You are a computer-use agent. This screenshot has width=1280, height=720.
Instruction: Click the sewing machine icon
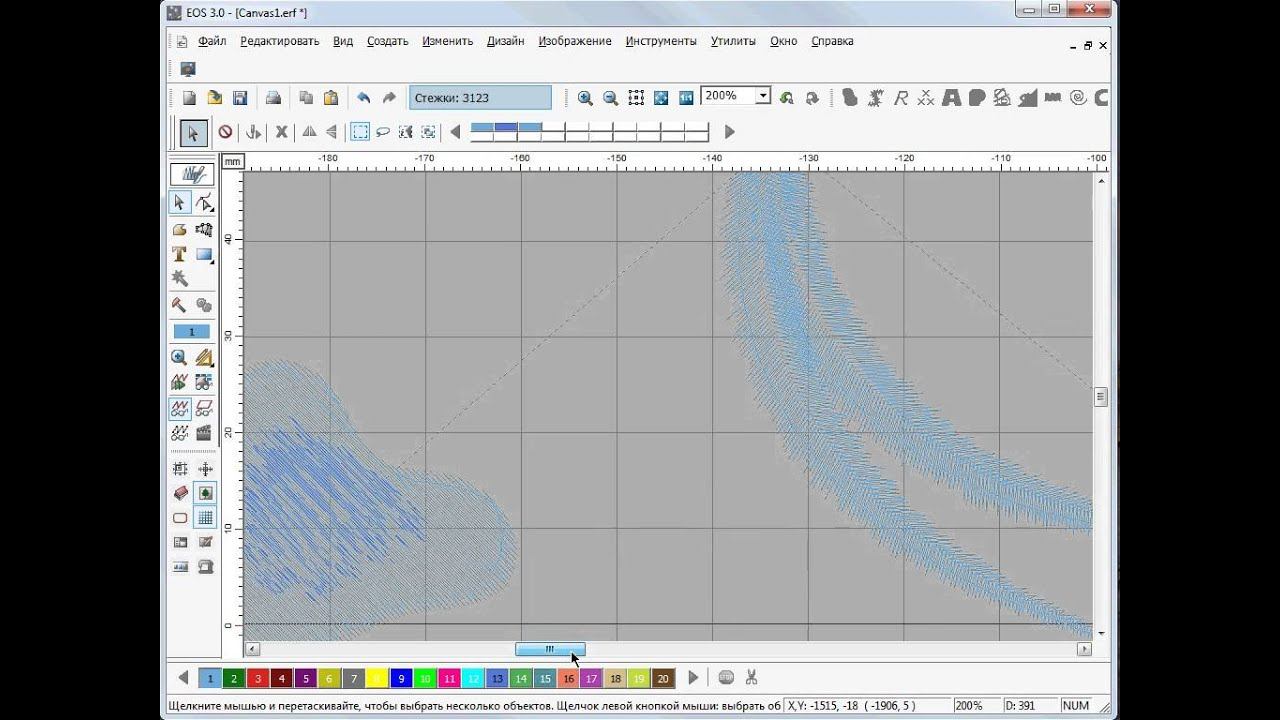pyautogui.click(x=205, y=566)
